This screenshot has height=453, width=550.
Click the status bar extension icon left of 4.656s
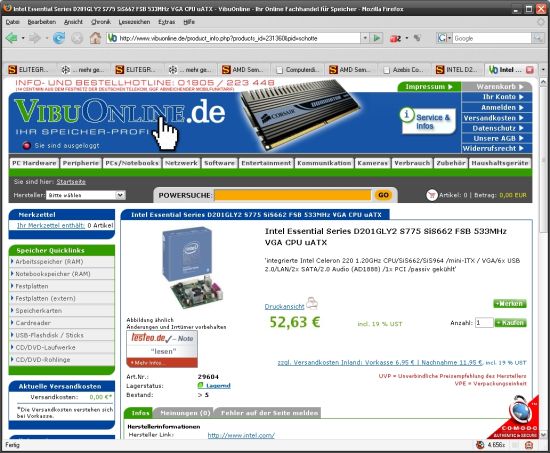(480, 445)
